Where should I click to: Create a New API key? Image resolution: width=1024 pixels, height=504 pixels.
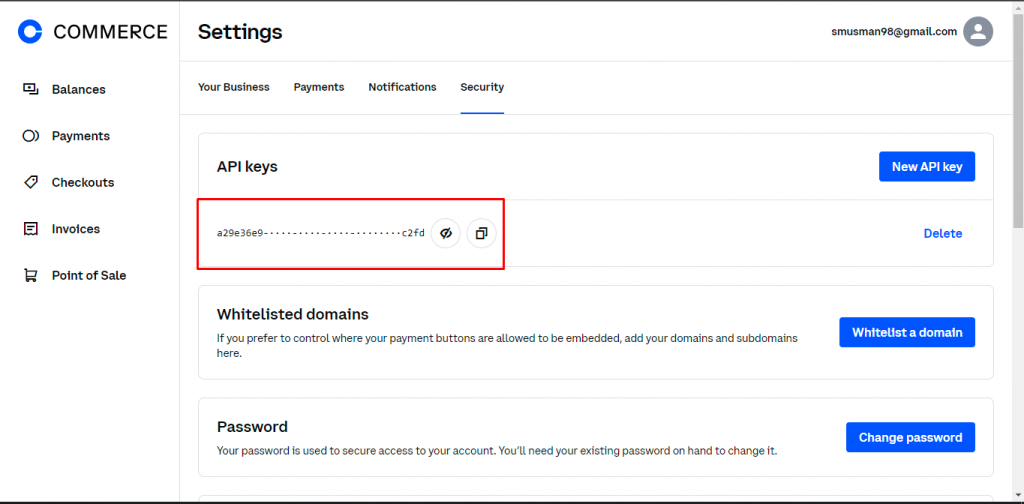pos(926,166)
